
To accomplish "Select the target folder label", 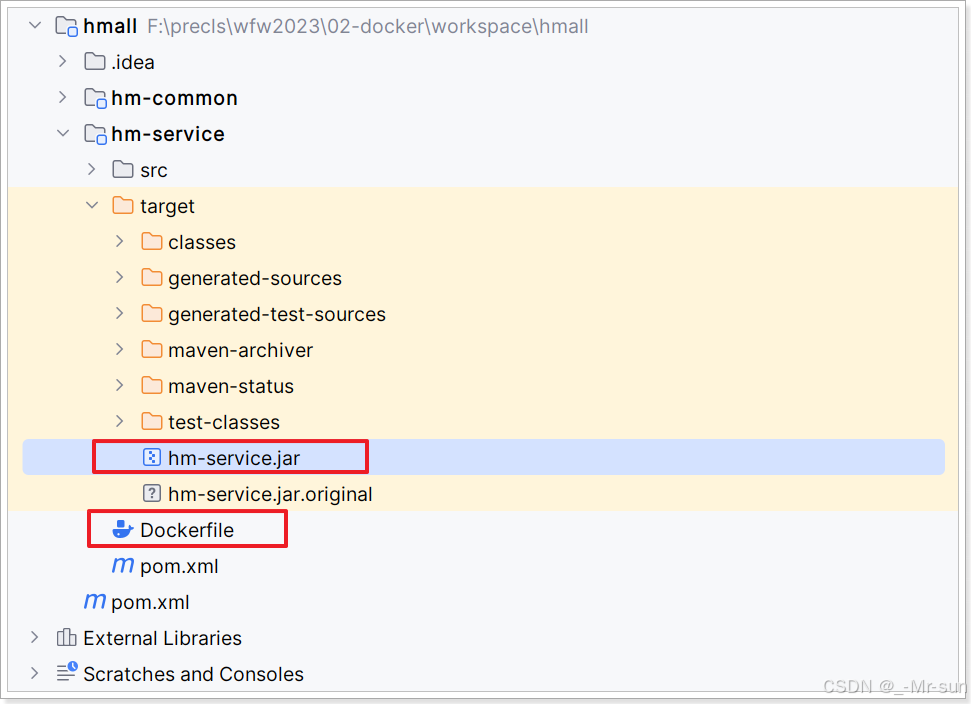I will point(167,206).
